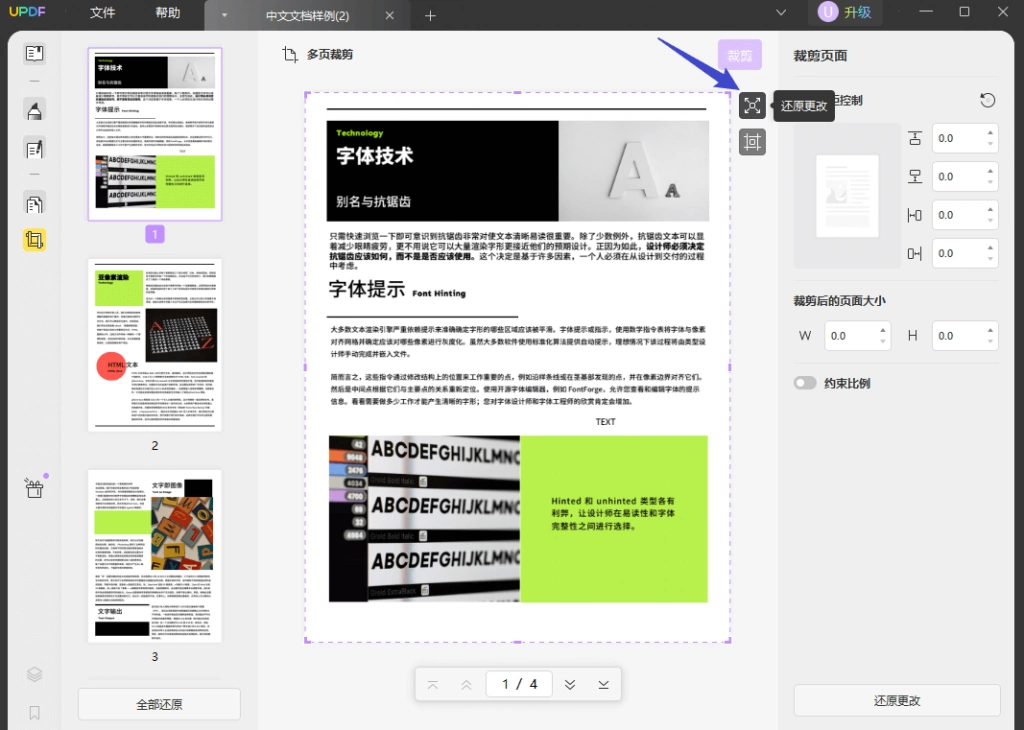Screen dimensions: 1024x730
Task: Decrease the top margin value
Action: [x=990, y=144]
